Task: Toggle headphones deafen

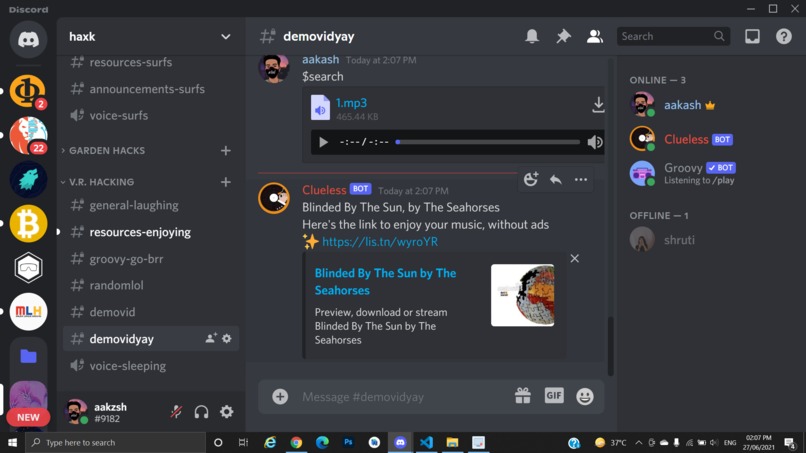Action: pyautogui.click(x=202, y=411)
